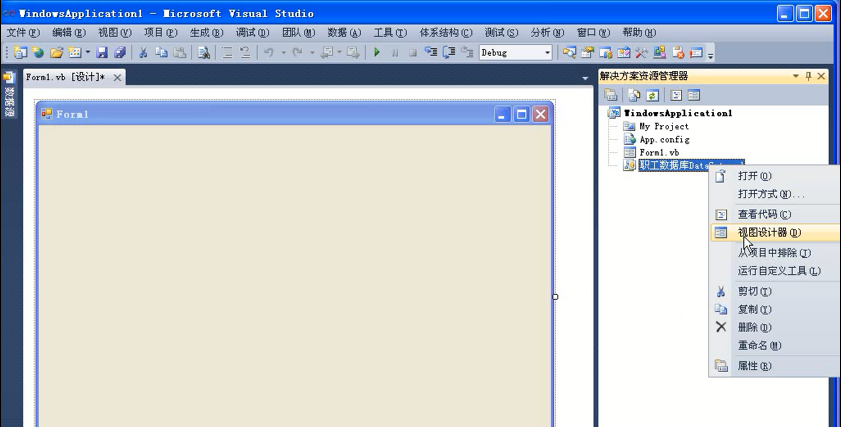This screenshot has height=427, width=841.
Task: Click Solution Explorer Properties icon
Action: coord(610,95)
